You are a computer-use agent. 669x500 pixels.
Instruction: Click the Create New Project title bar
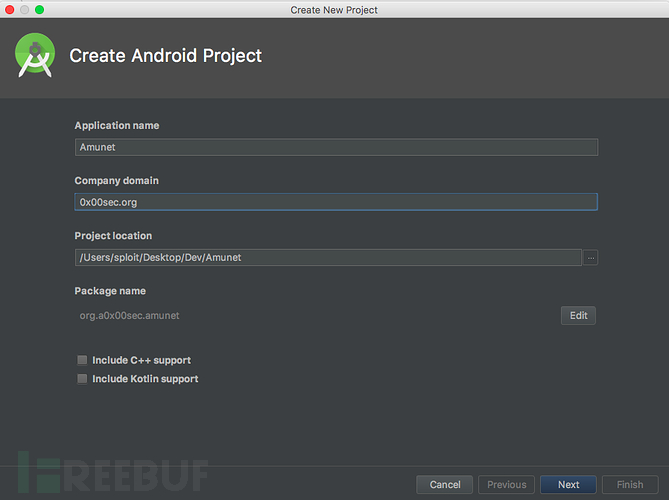pos(334,10)
